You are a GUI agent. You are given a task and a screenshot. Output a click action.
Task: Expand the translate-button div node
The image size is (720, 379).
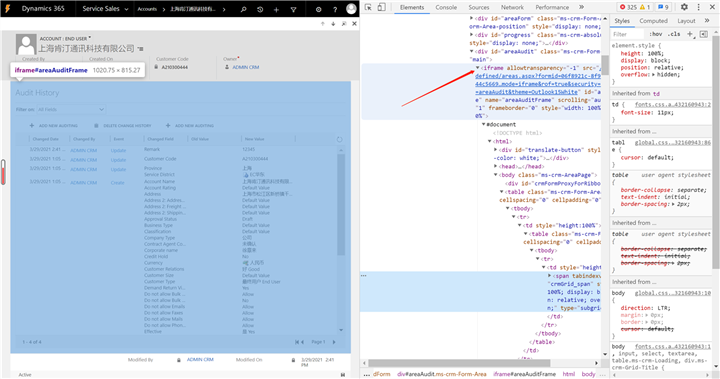point(495,150)
